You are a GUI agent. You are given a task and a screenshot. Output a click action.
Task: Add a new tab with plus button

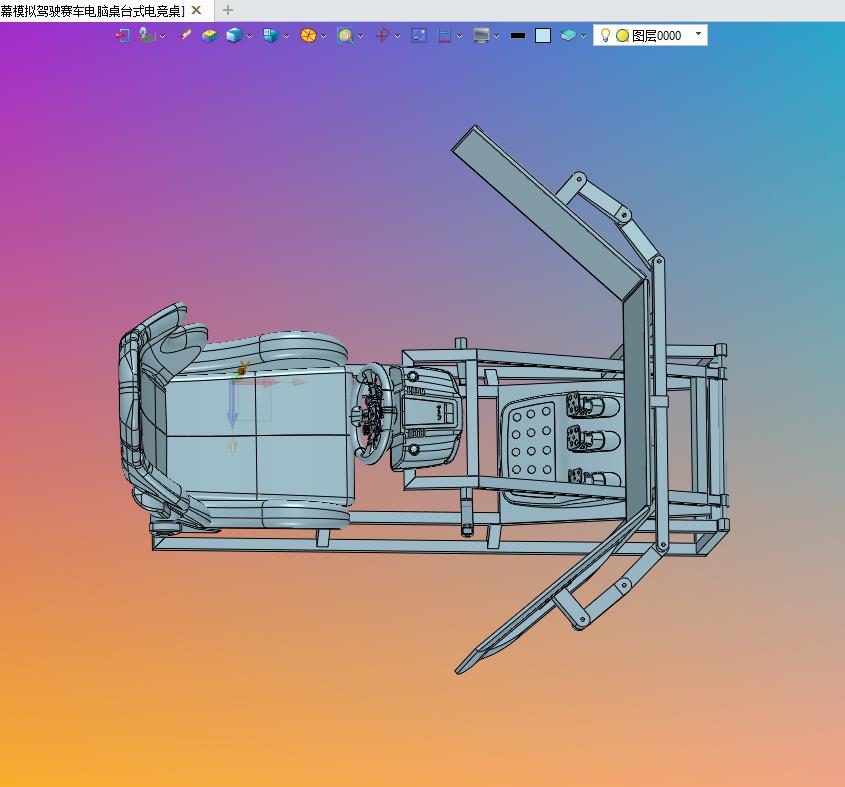[227, 10]
